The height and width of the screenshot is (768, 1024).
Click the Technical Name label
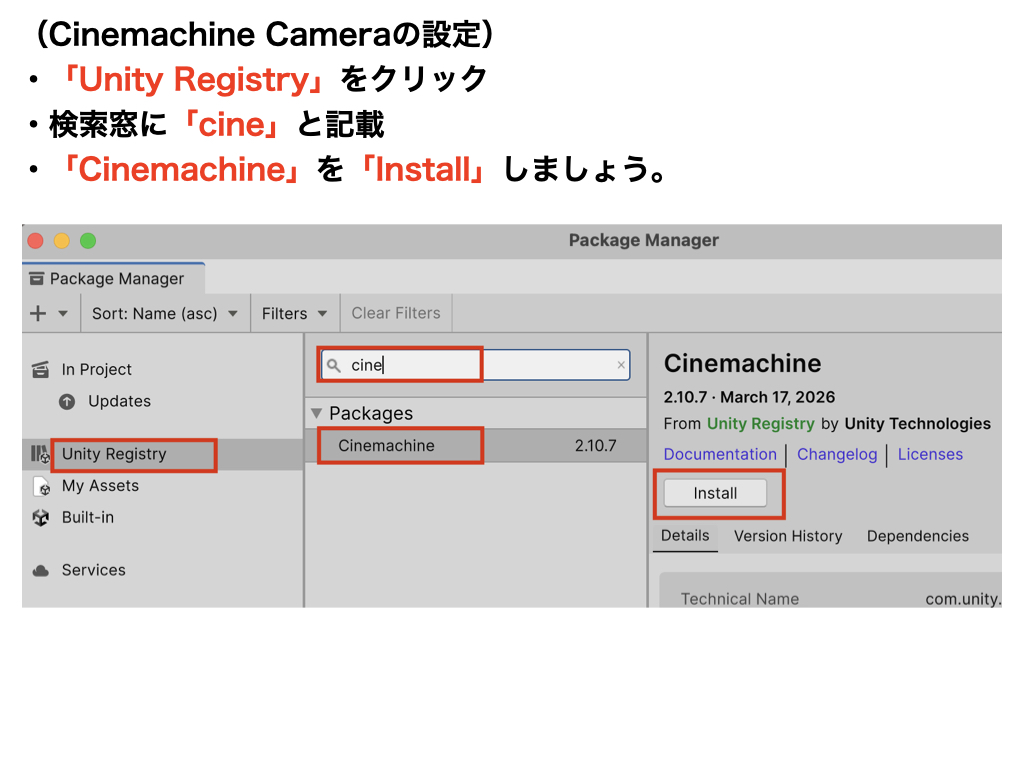[x=740, y=599]
